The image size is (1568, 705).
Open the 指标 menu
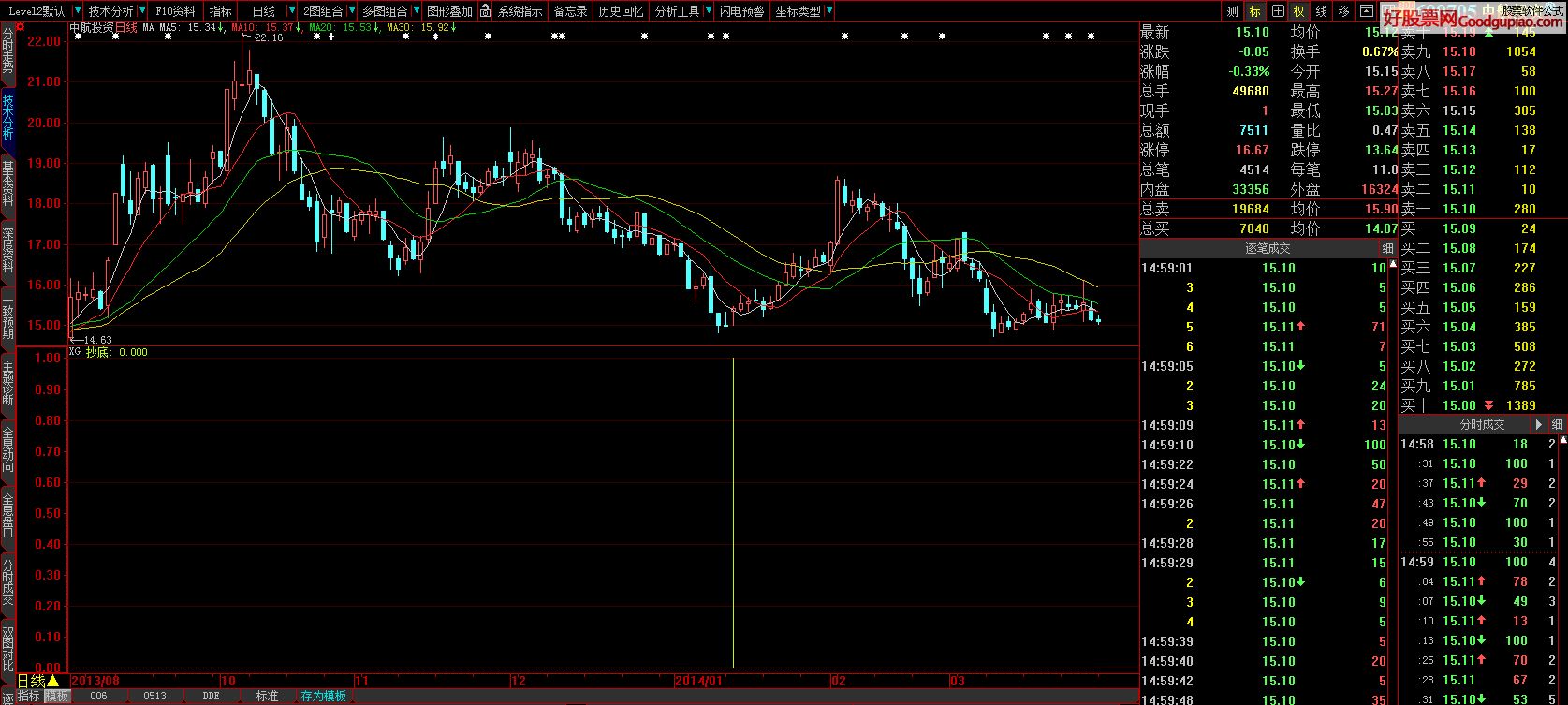click(x=221, y=11)
